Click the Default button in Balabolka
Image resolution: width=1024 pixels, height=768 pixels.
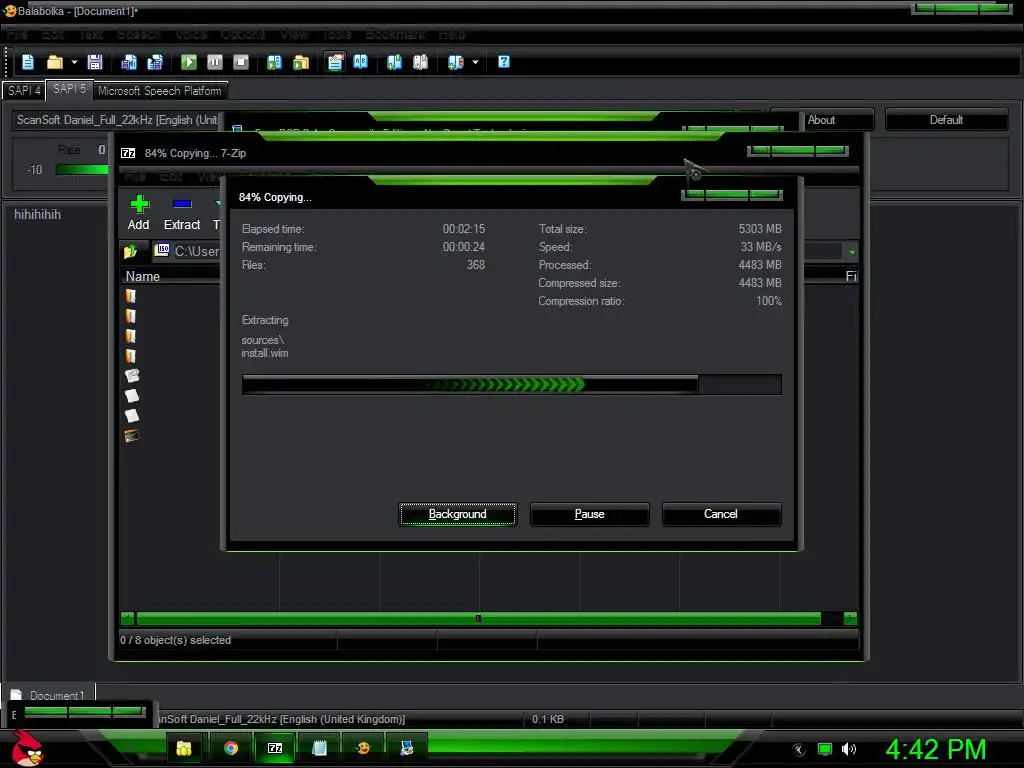coord(946,120)
